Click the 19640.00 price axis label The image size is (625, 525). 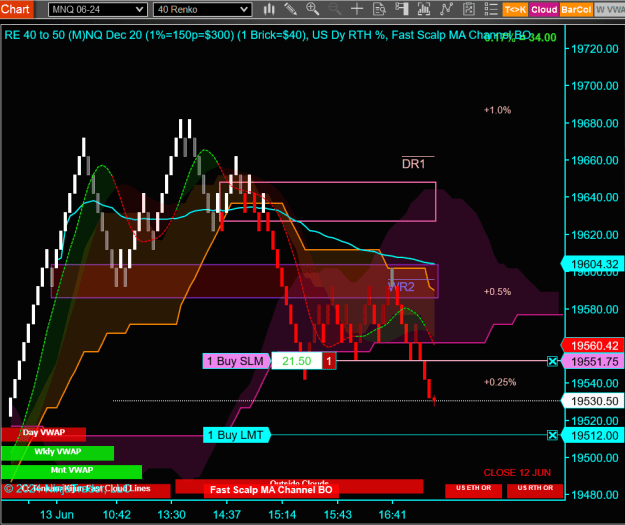click(595, 197)
